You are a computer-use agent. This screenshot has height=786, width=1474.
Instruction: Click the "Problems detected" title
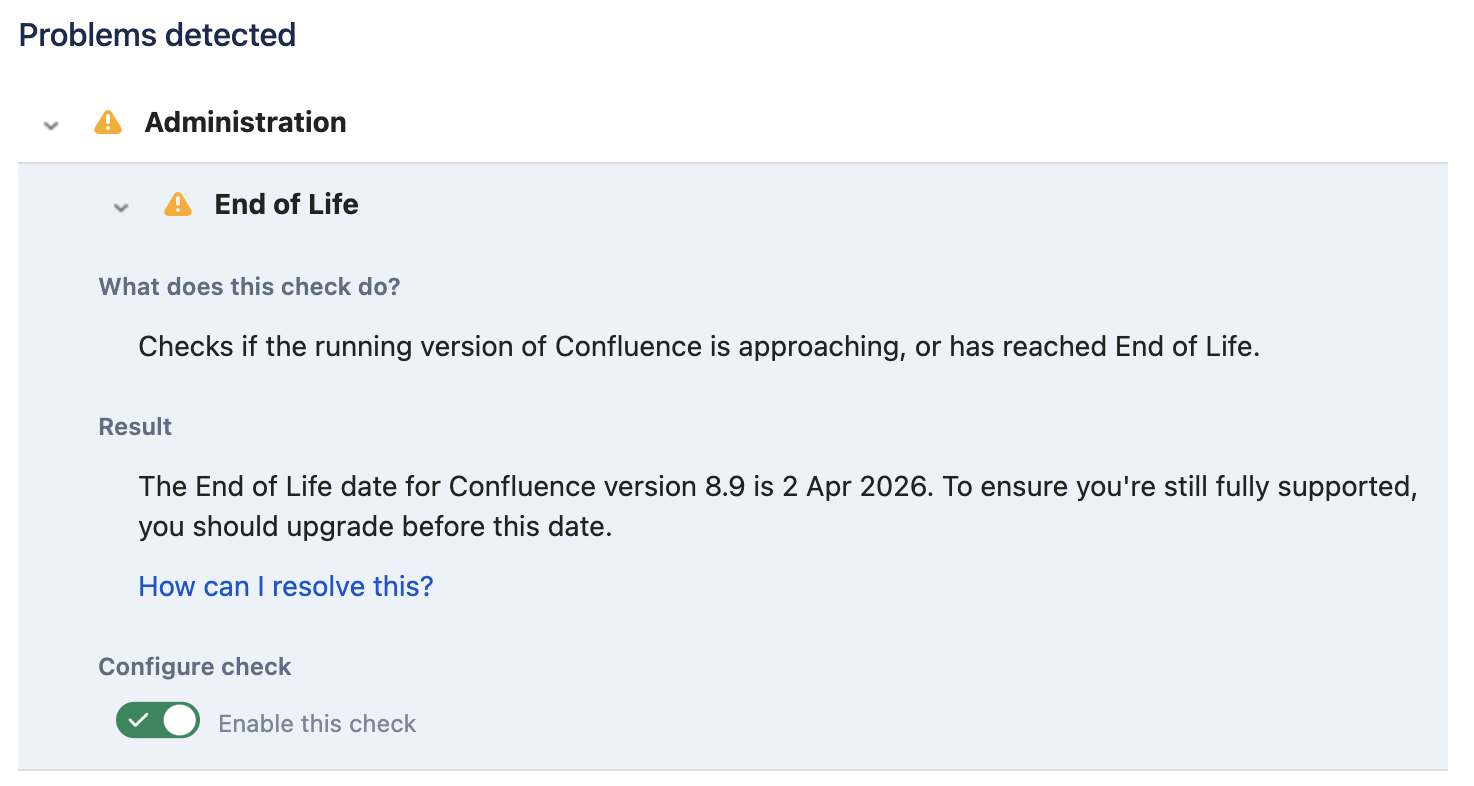click(x=157, y=35)
